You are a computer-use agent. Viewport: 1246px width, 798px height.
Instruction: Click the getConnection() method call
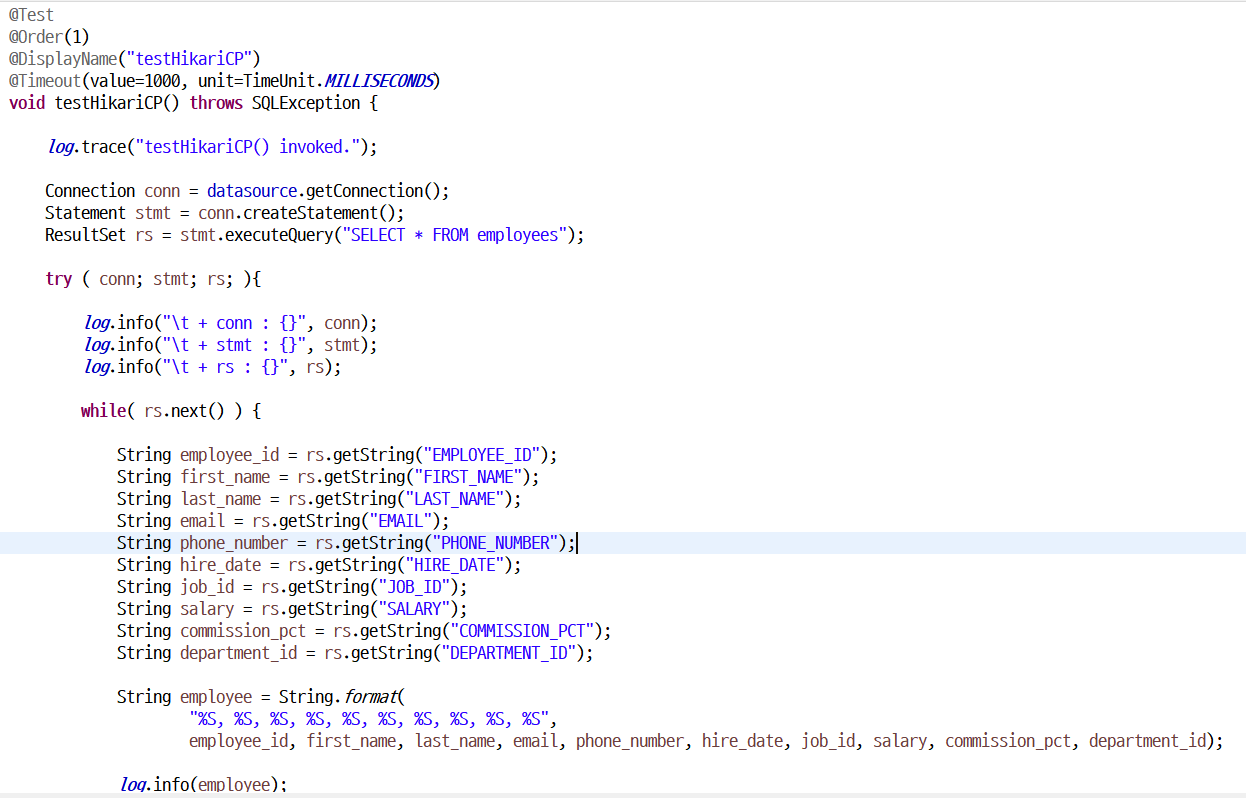pyautogui.click(x=373, y=191)
